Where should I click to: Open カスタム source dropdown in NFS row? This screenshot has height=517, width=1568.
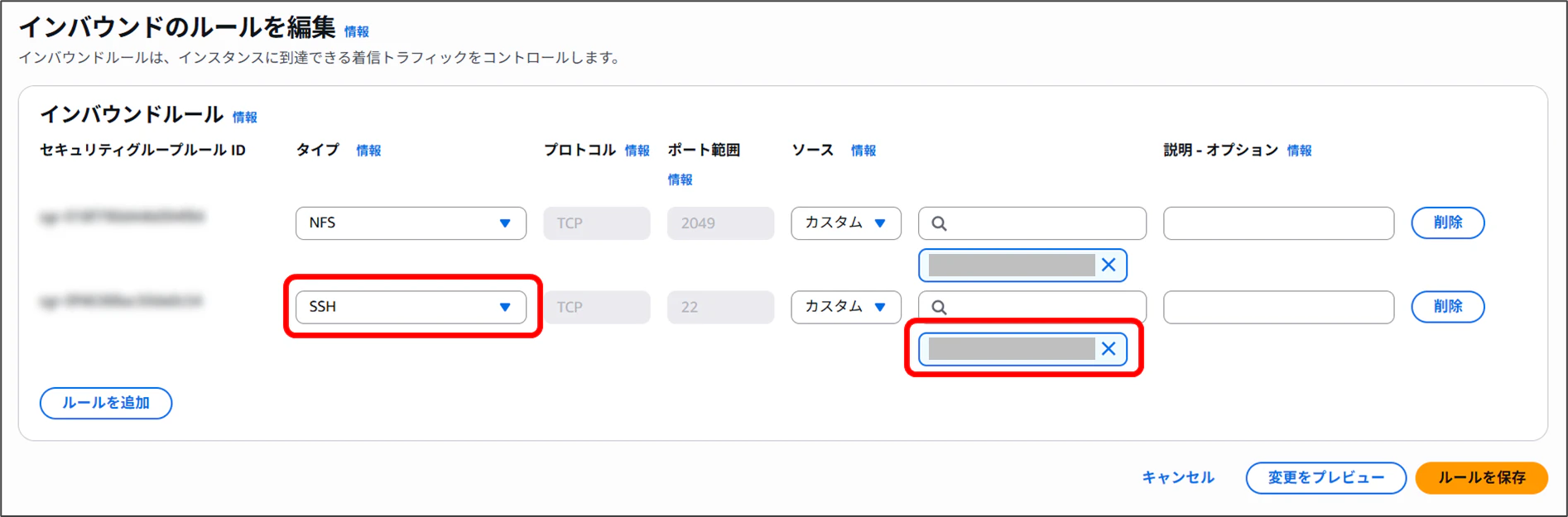click(x=846, y=223)
